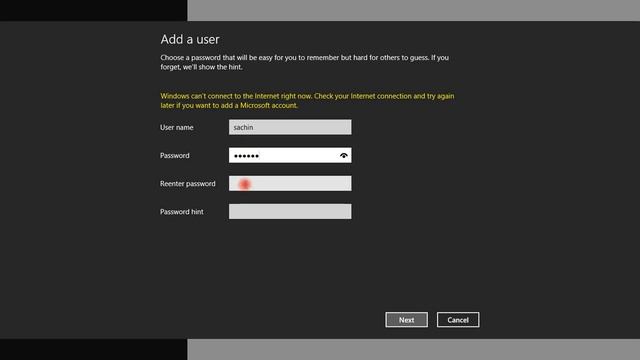The width and height of the screenshot is (640, 360).
Task: Click the 'Add a user' heading
Action: [190, 39]
